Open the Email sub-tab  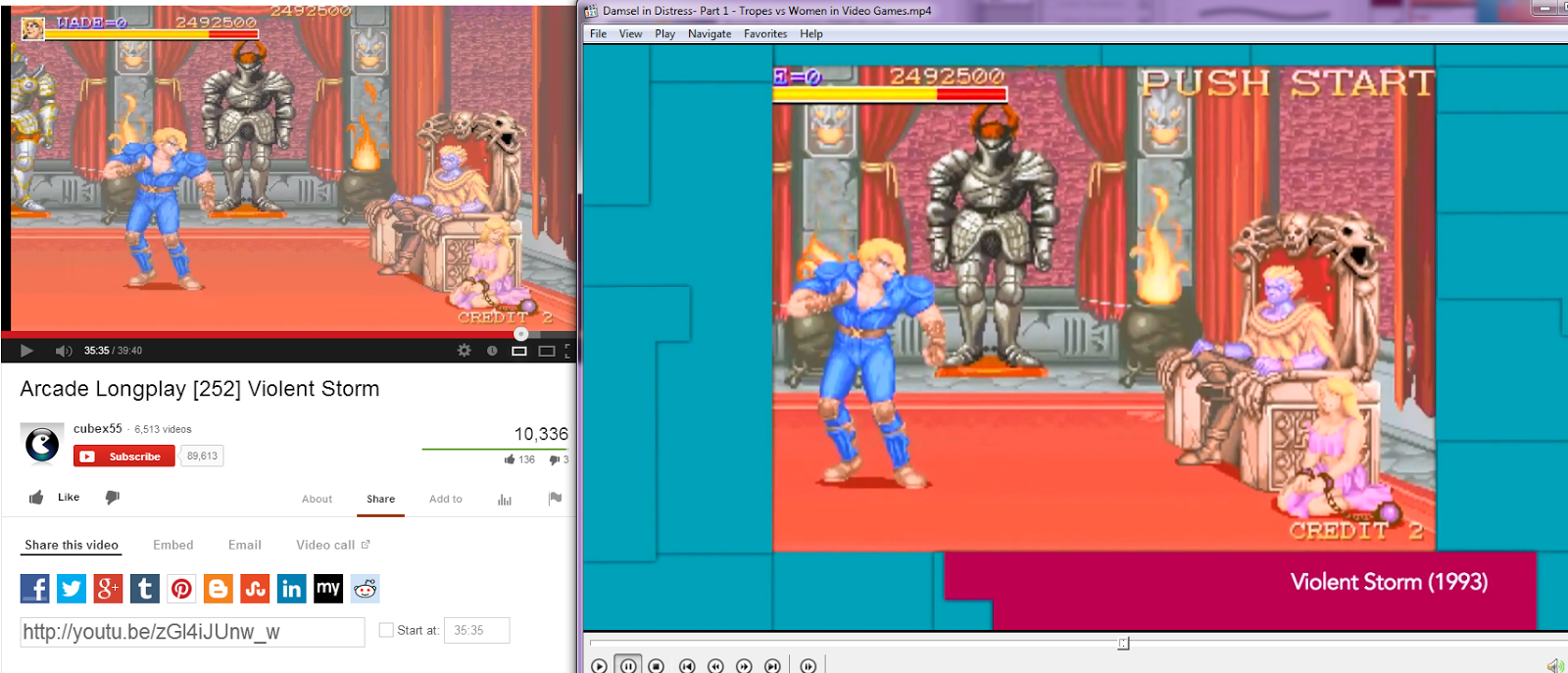pos(245,546)
